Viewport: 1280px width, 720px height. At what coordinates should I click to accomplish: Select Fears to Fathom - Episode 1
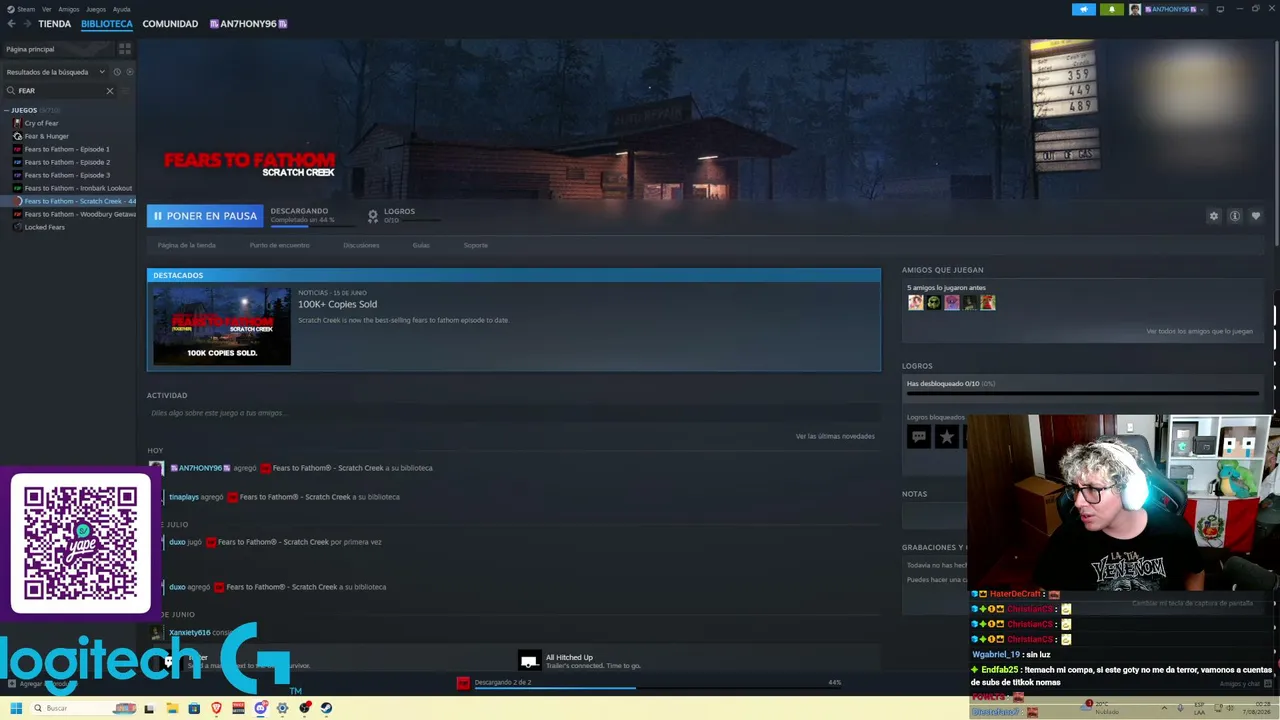click(67, 149)
